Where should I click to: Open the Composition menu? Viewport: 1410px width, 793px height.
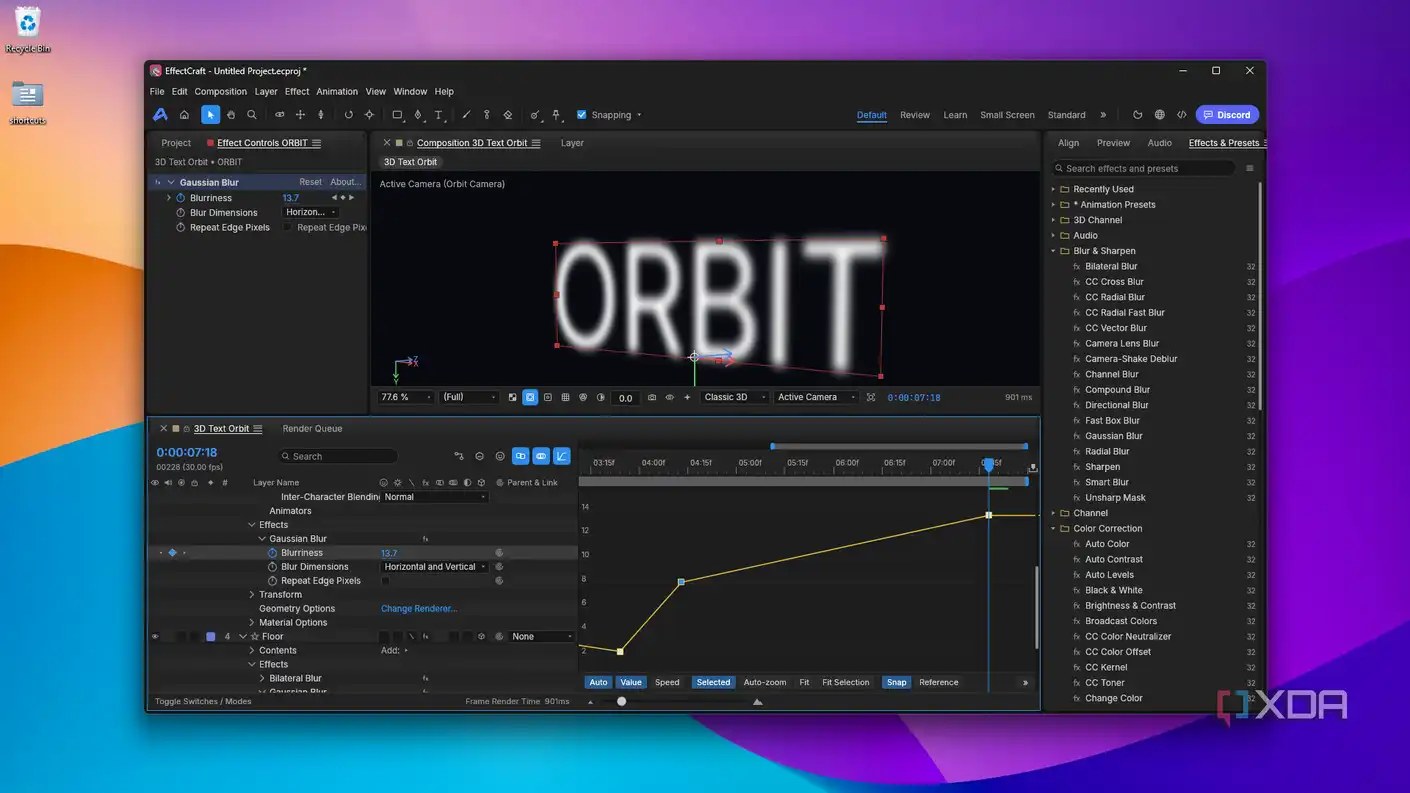220,91
